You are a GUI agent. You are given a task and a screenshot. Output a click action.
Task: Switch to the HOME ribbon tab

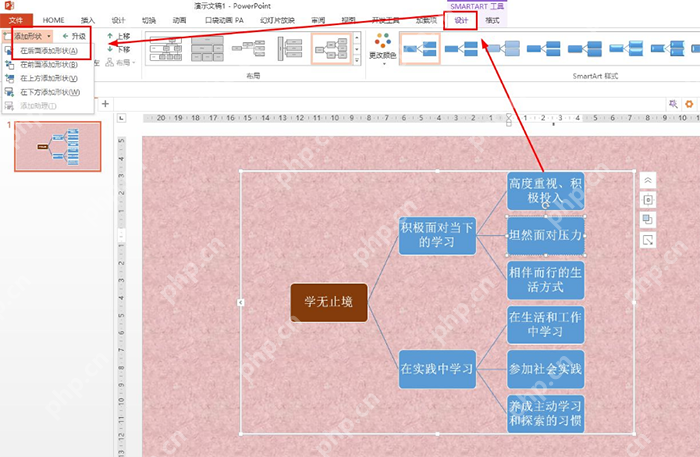click(54, 20)
